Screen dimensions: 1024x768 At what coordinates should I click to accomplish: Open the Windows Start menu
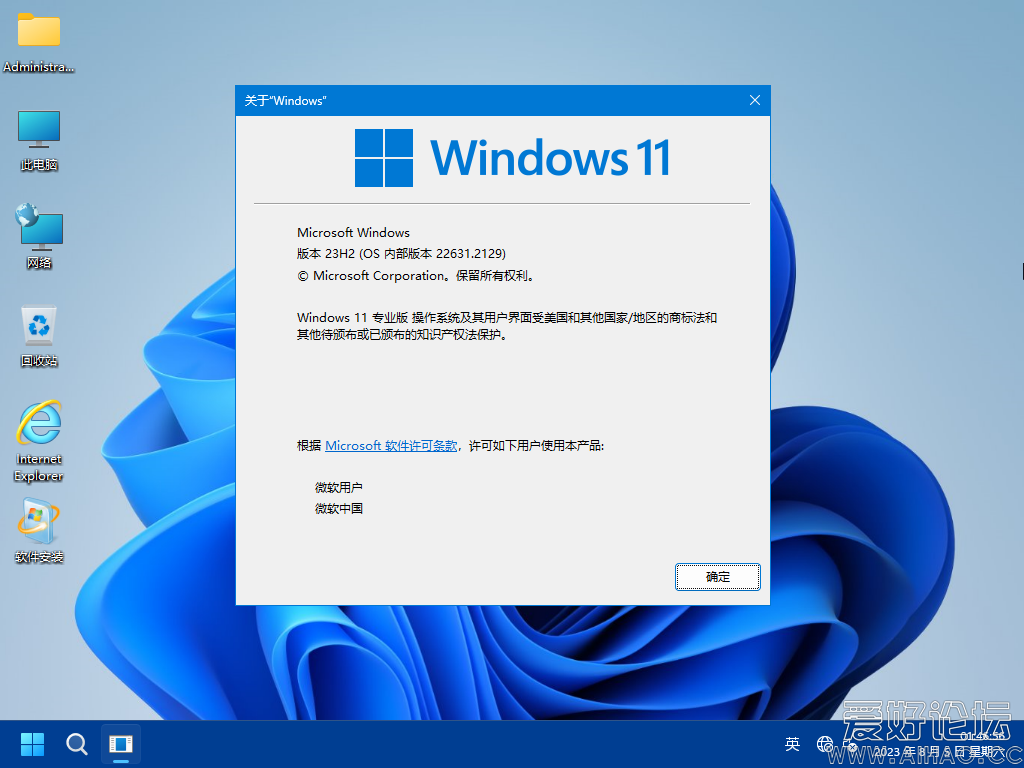pos(33,744)
